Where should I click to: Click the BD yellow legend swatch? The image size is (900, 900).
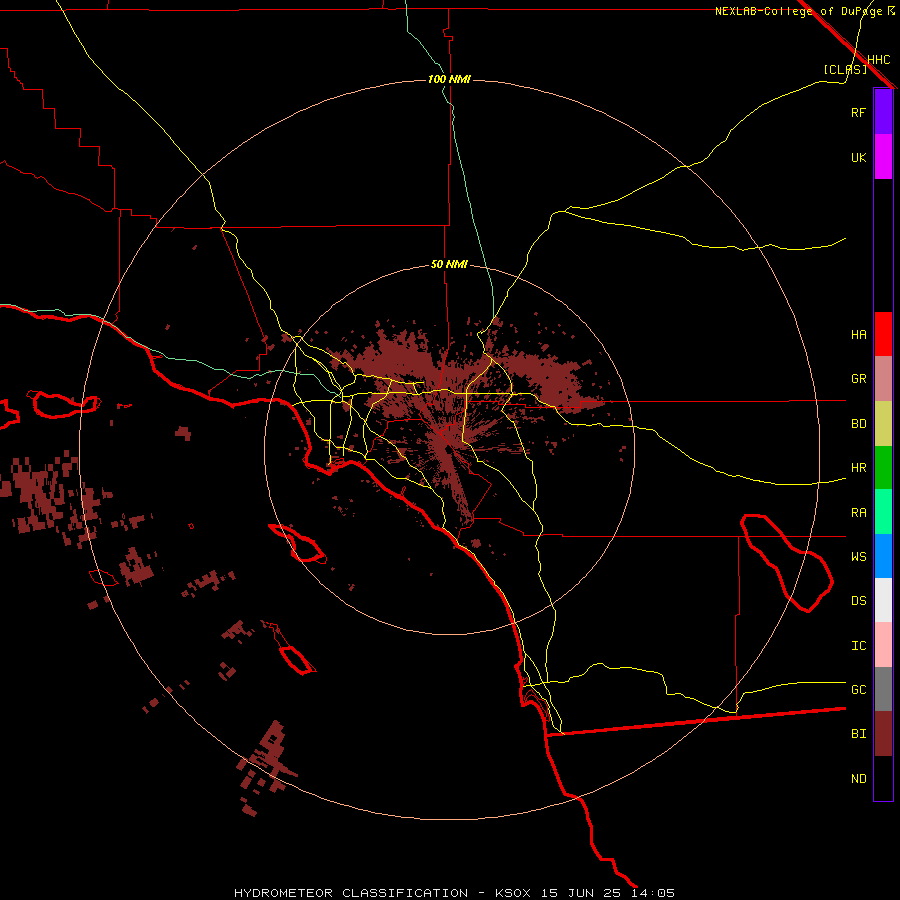[883, 423]
